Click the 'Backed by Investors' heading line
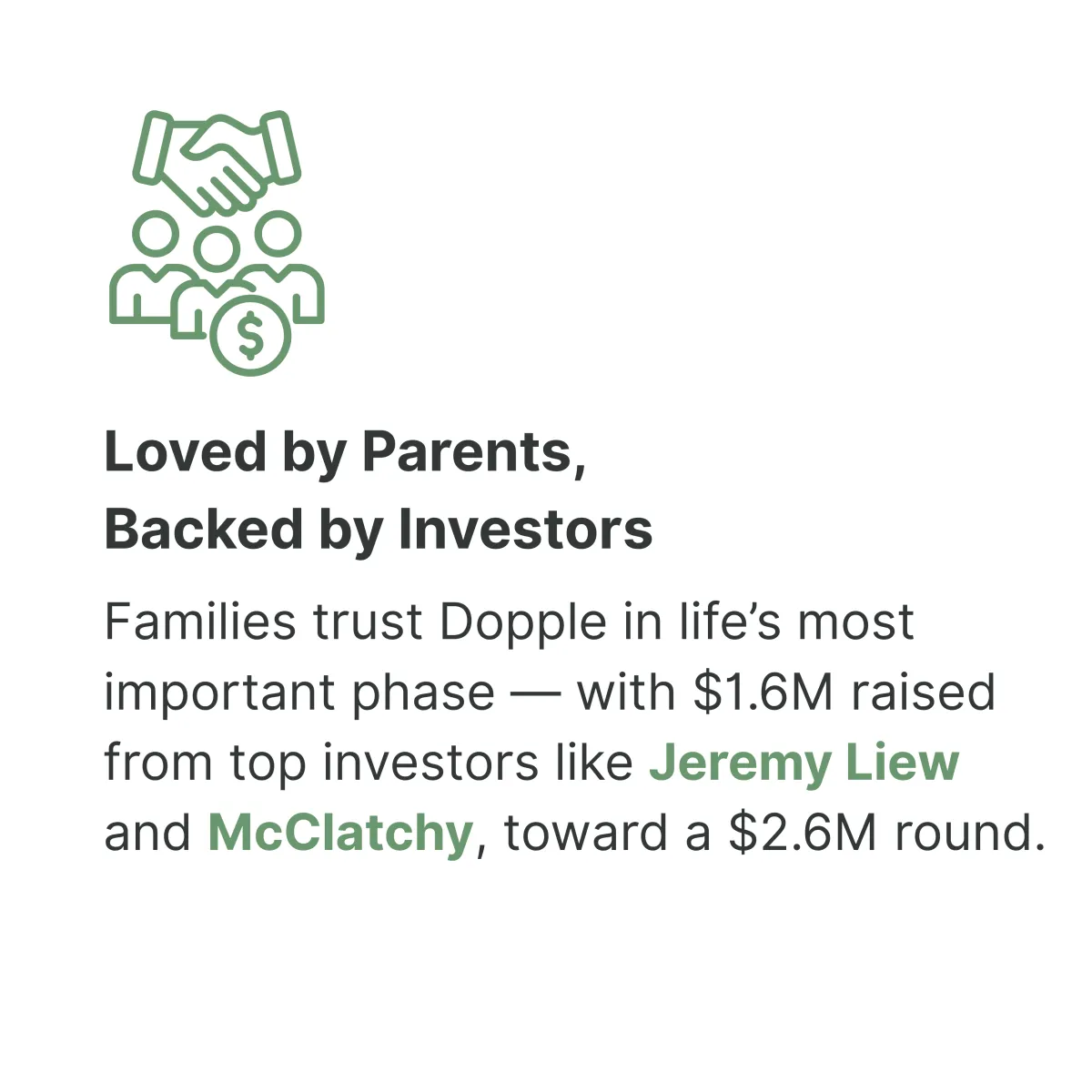 379,530
